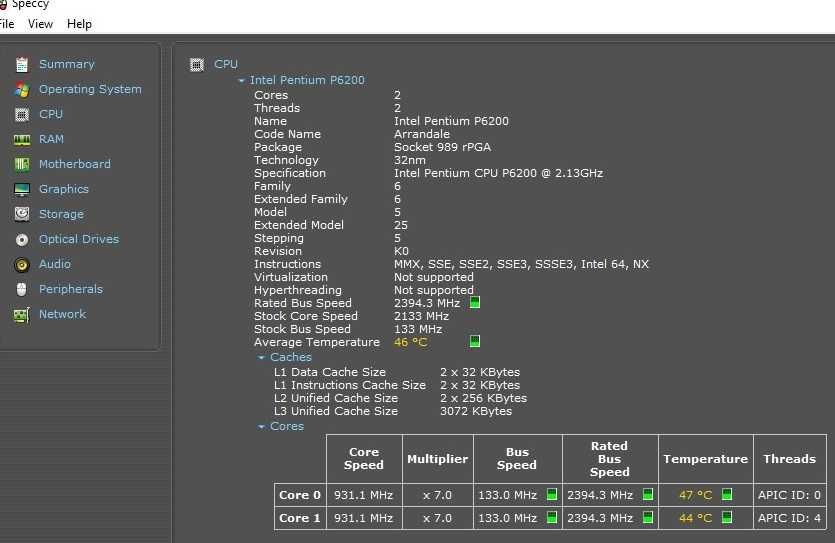This screenshot has height=543, width=835.
Task: Click the Package value Socket 989 rPGA
Action: tap(442, 147)
